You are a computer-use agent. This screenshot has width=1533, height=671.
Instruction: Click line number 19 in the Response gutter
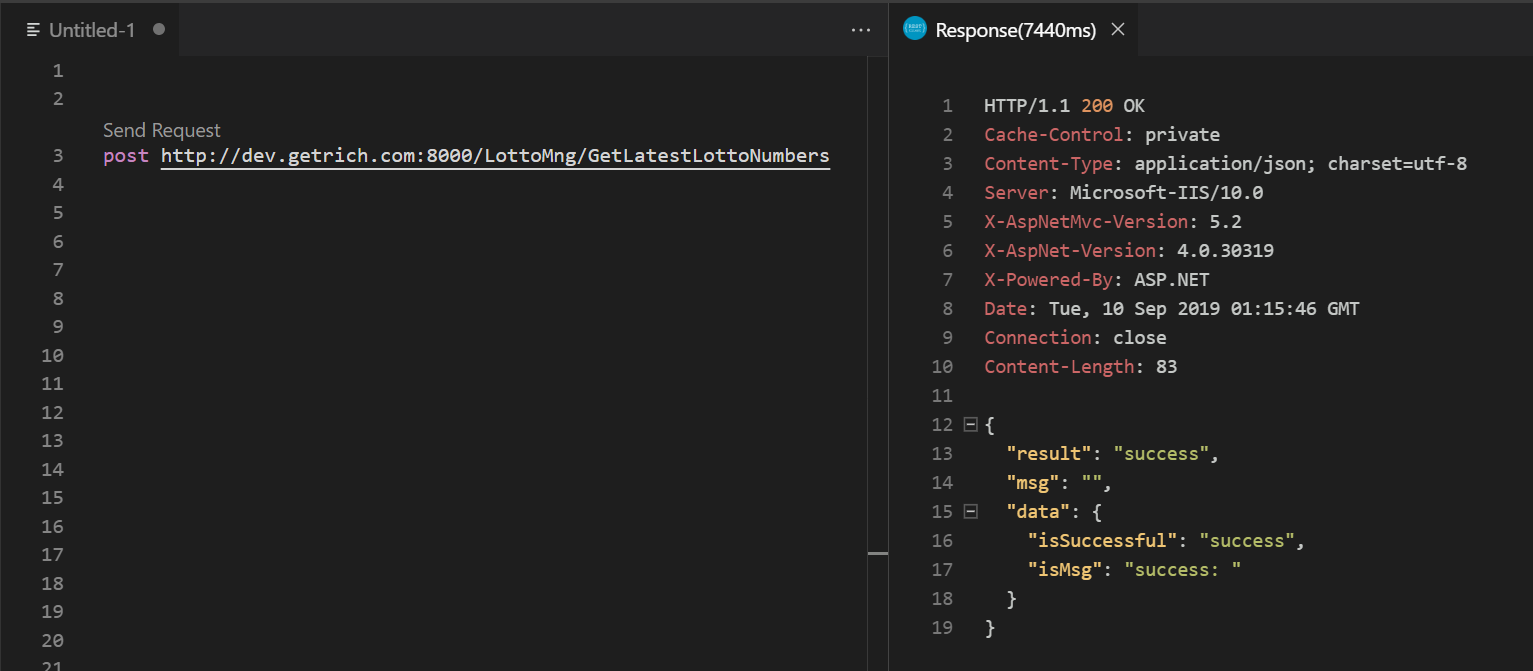(942, 628)
